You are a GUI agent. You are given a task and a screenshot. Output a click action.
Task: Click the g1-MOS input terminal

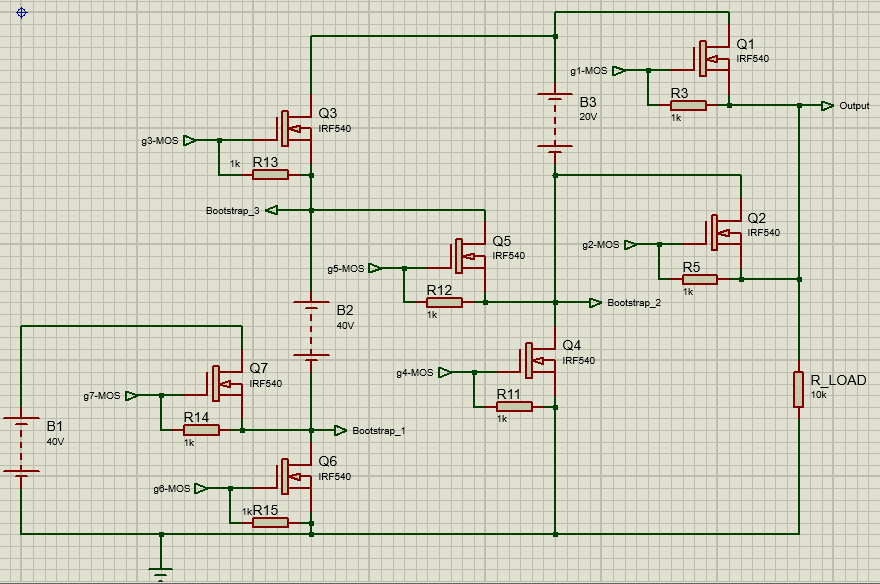[619, 71]
